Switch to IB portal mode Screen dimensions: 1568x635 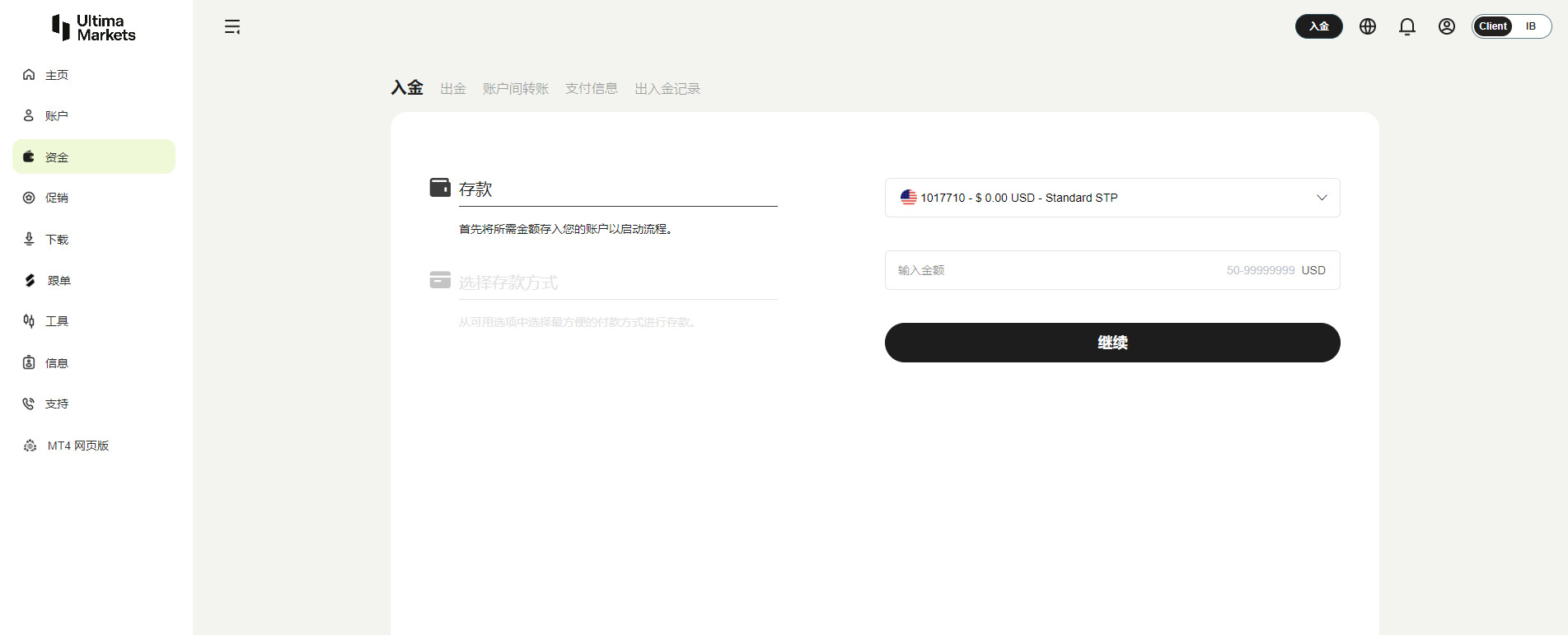coord(1531,26)
